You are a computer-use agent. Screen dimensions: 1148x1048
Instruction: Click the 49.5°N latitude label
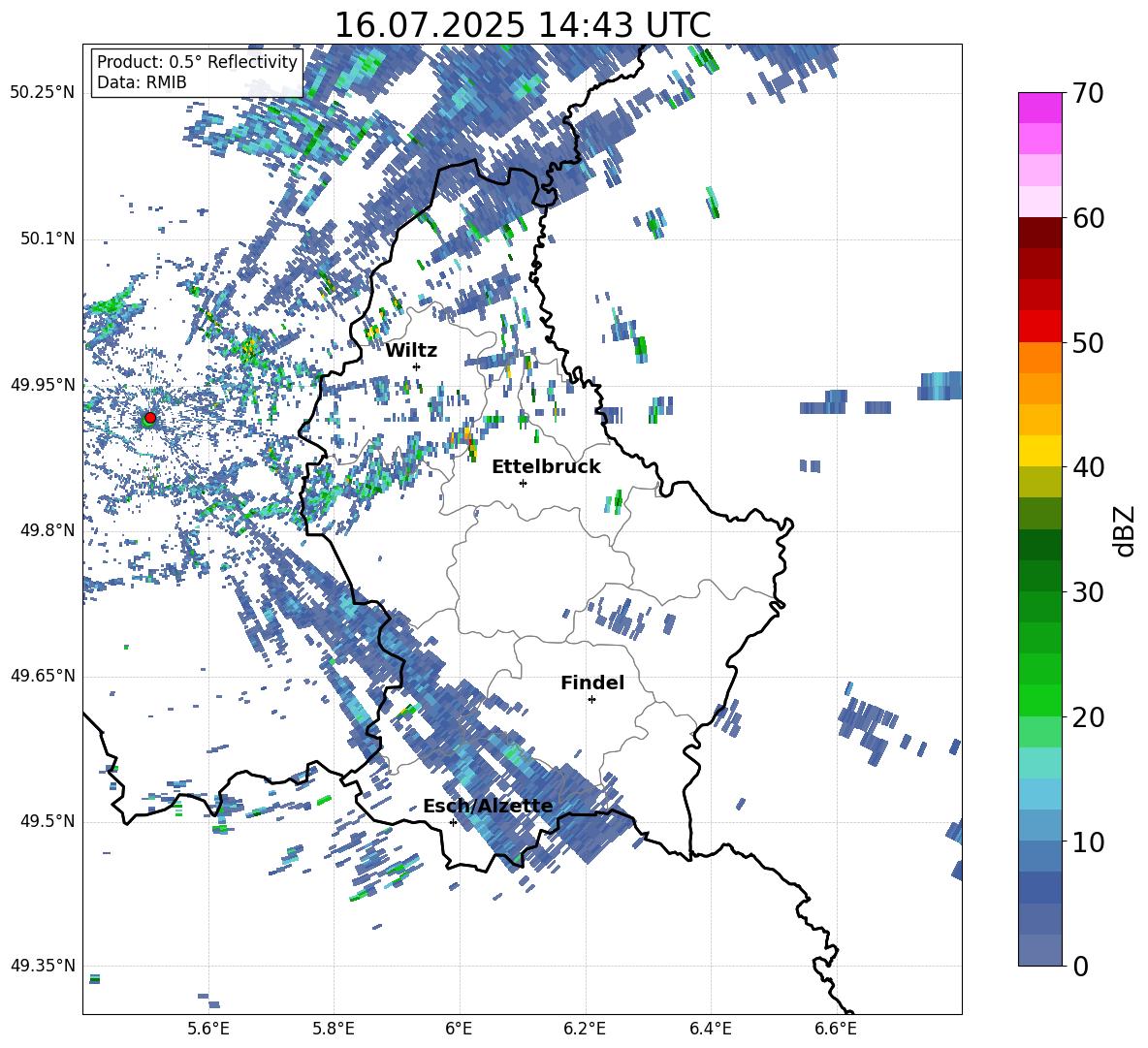point(48,821)
